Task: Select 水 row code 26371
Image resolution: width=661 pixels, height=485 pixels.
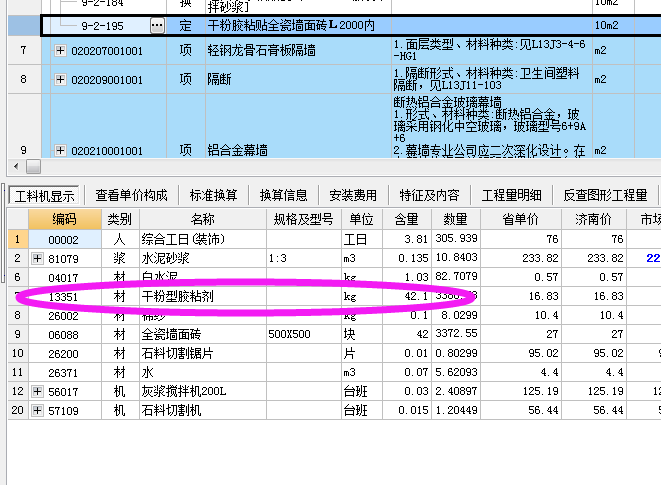Action: [x=65, y=372]
